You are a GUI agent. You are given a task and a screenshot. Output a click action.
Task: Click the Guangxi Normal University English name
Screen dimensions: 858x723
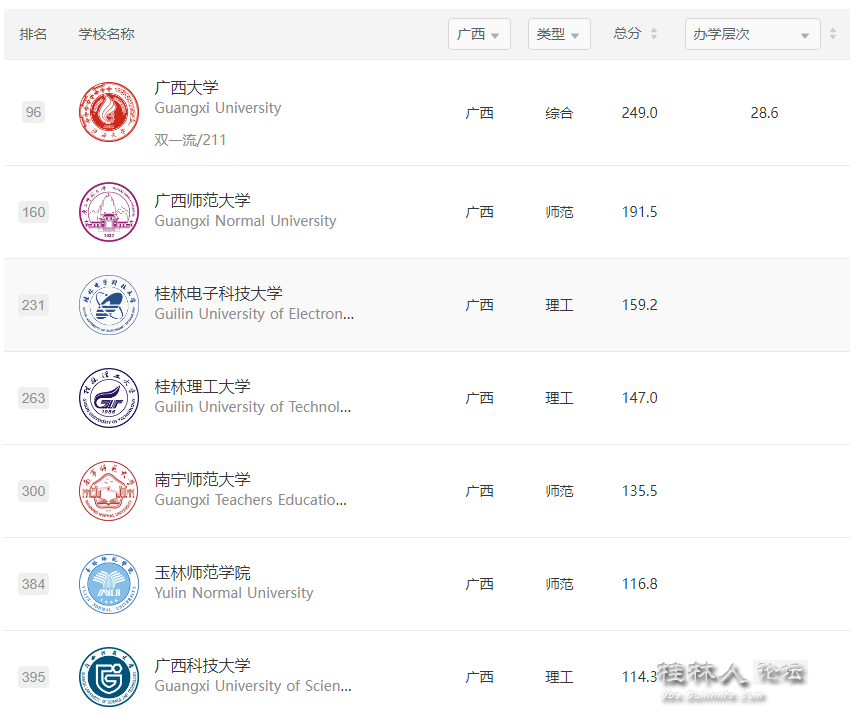click(x=245, y=221)
